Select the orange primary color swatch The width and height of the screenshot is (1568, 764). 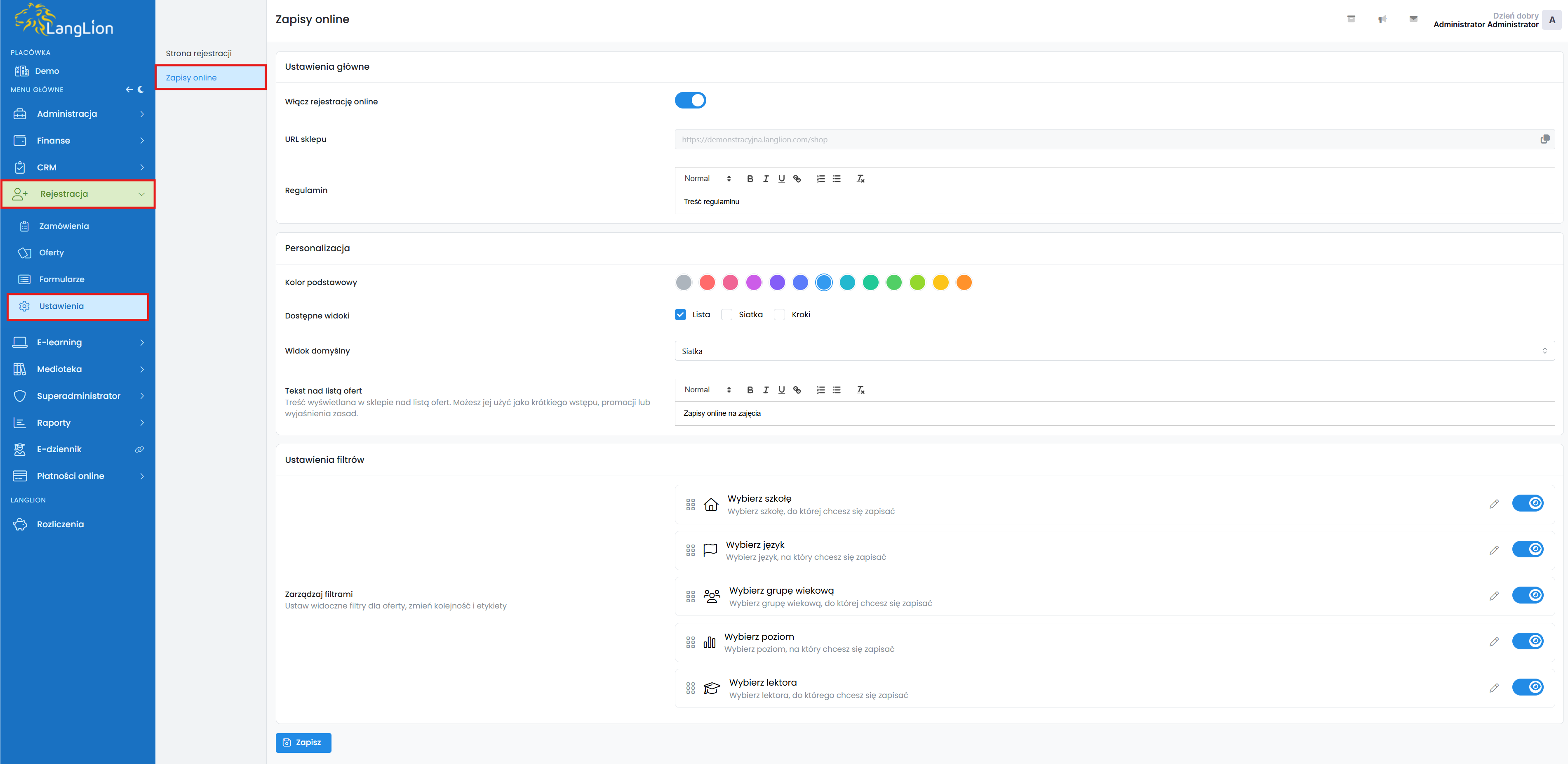point(964,283)
